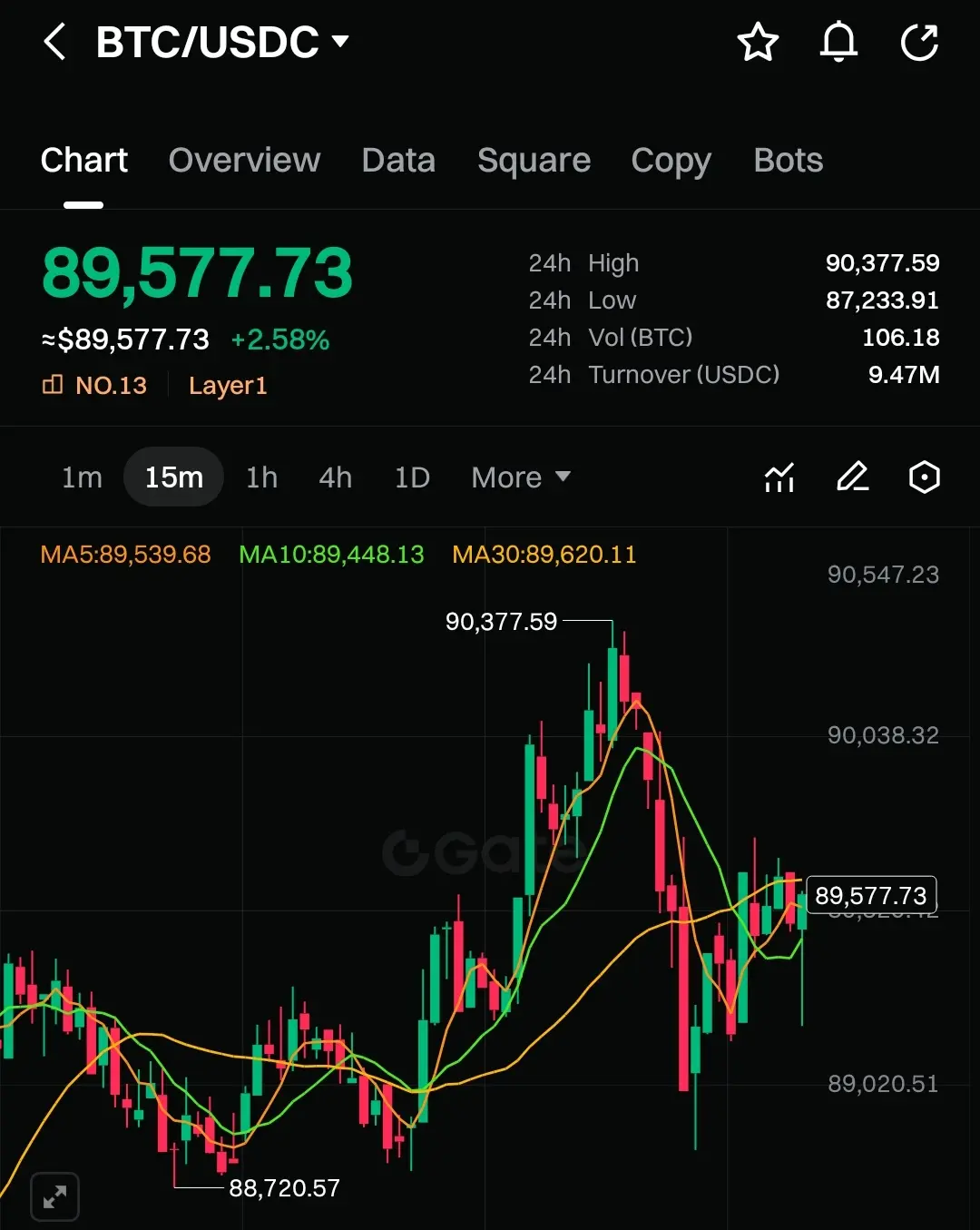Tap the 90,377.59 chart high marker
This screenshot has width=980, height=1230.
point(501,622)
